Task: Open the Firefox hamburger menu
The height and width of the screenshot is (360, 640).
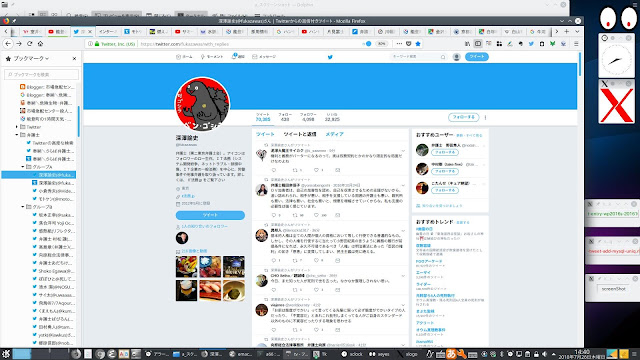Action: coord(576,44)
